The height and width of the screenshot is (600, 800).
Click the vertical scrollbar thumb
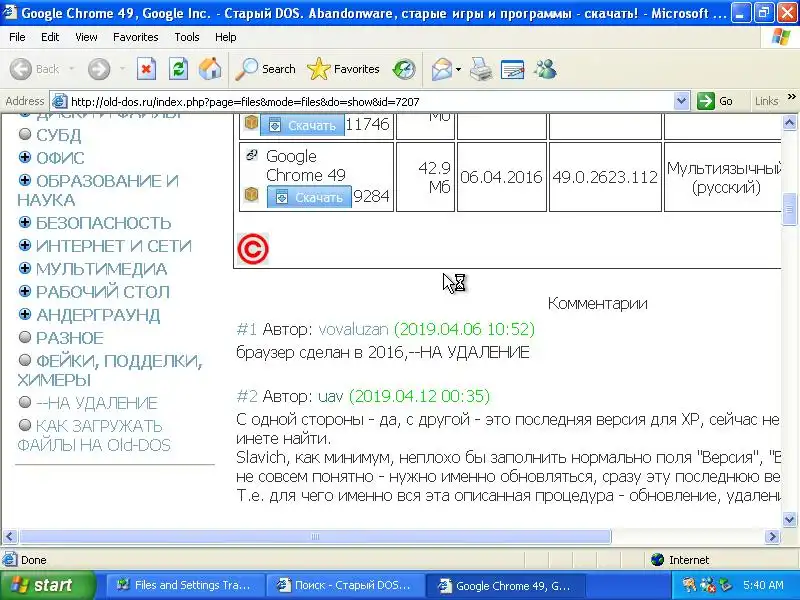(789, 209)
